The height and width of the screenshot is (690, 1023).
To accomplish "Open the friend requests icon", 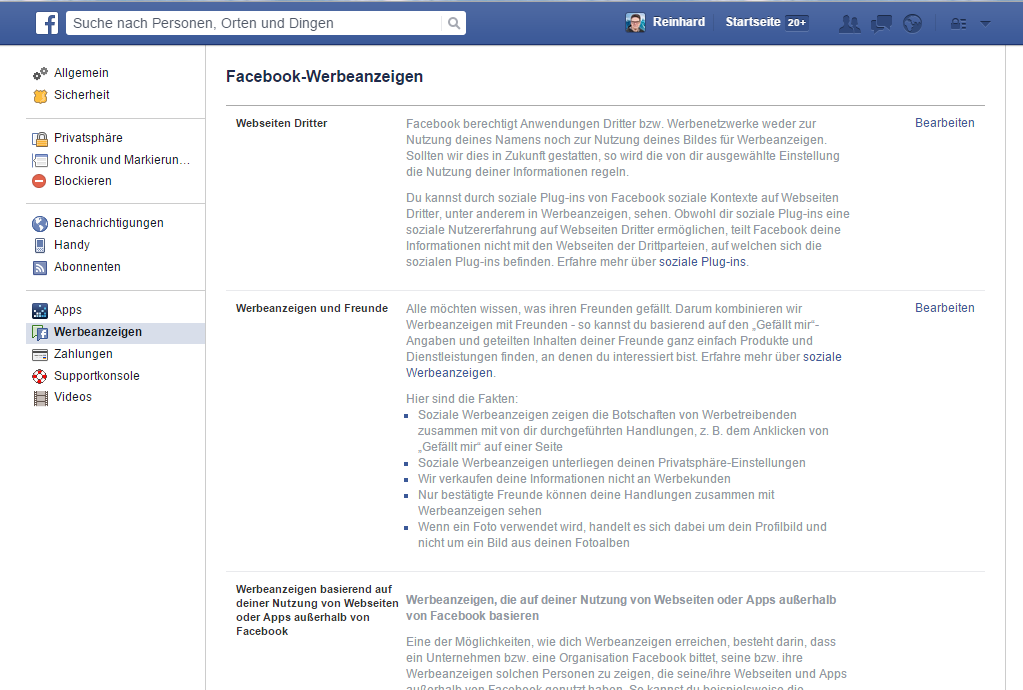I will coord(849,21).
